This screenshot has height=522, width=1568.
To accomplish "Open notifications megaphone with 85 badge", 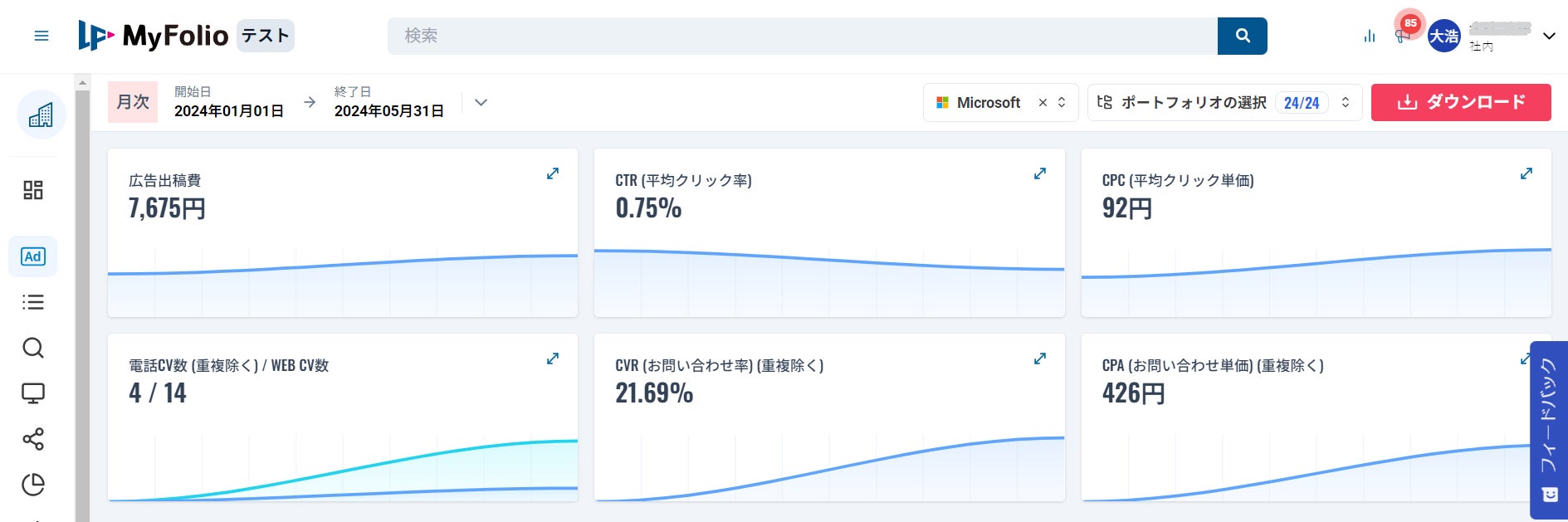I will tap(1403, 35).
